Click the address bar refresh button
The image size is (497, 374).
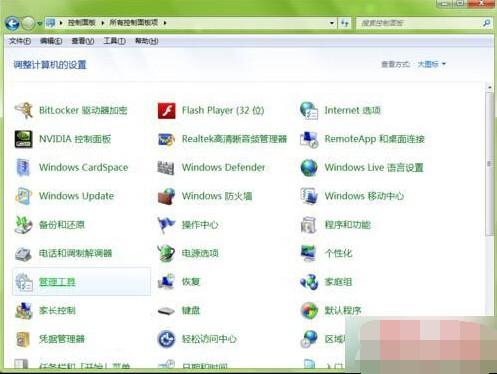[x=345, y=23]
